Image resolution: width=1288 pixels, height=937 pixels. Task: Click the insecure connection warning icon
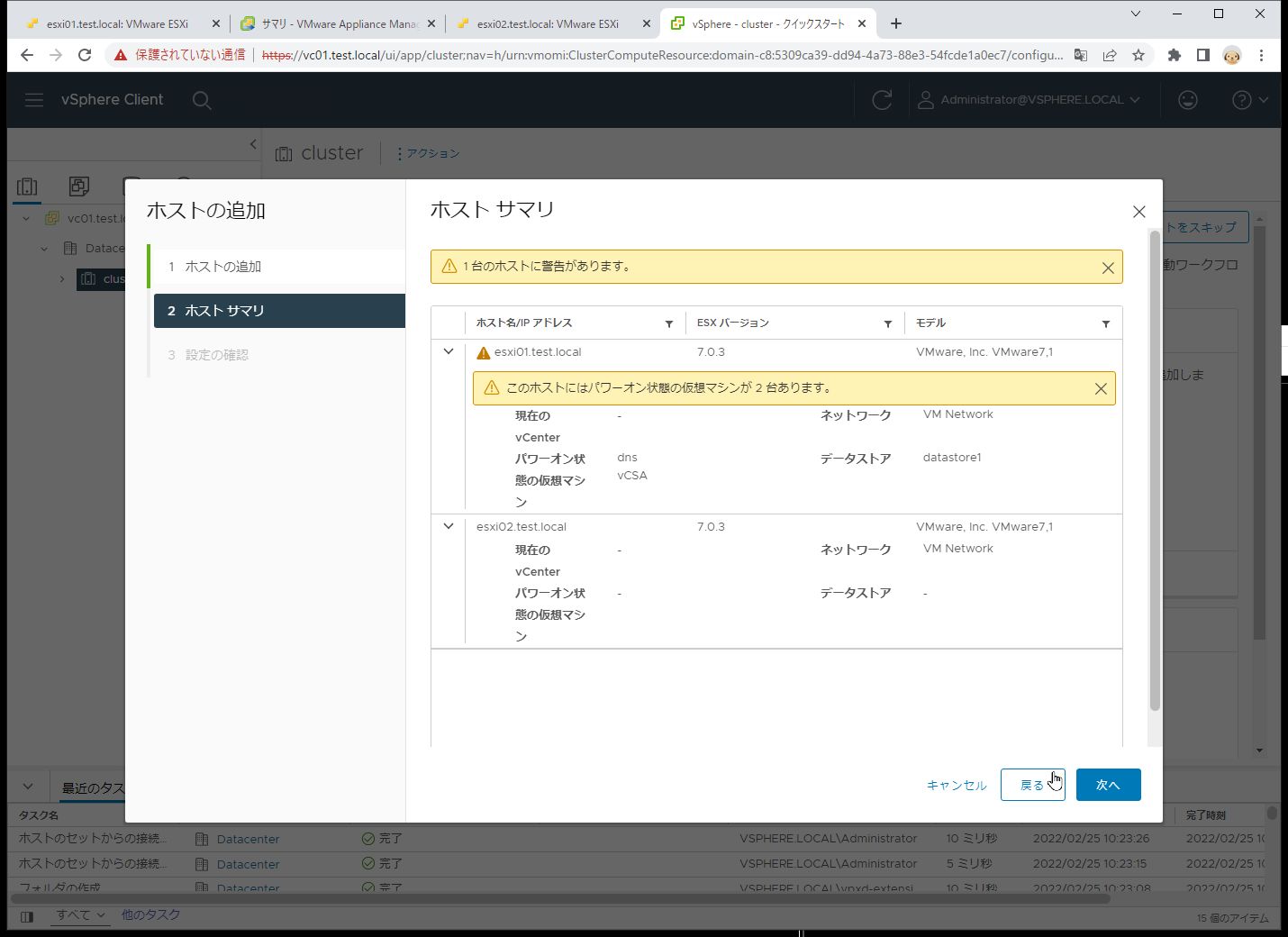[121, 55]
